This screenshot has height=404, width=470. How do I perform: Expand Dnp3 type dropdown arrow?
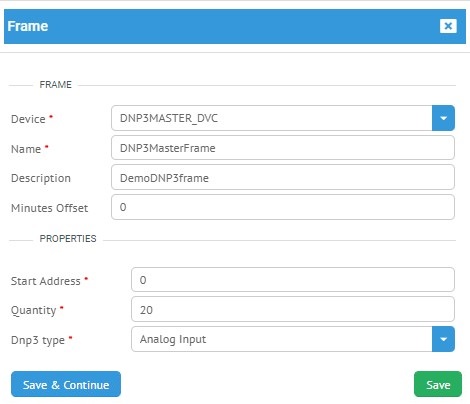(x=443, y=339)
